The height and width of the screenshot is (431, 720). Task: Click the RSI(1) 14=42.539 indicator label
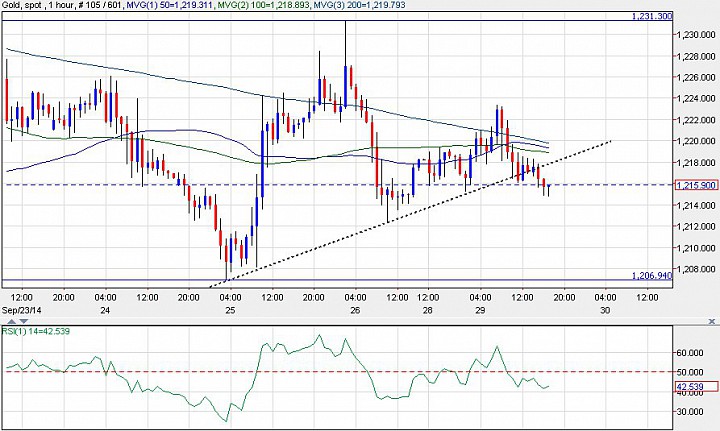36,331
